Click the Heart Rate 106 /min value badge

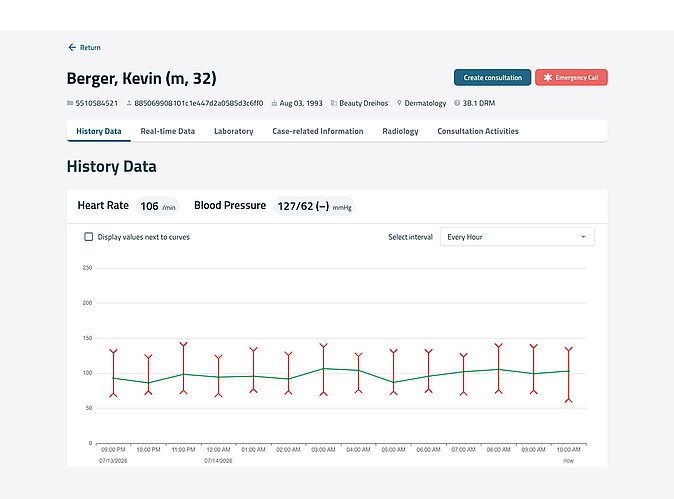(x=157, y=206)
